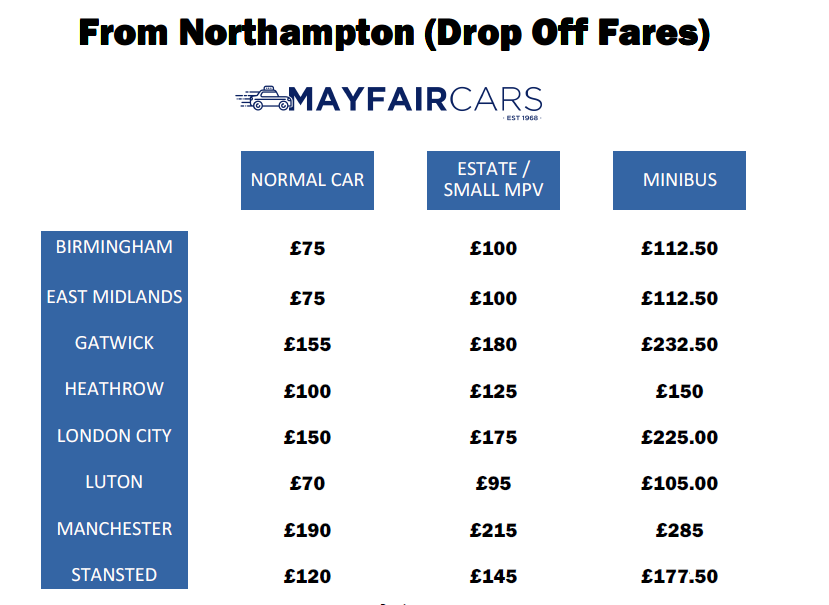Click the MAYFAIRCARS brand name text

pos(416,99)
